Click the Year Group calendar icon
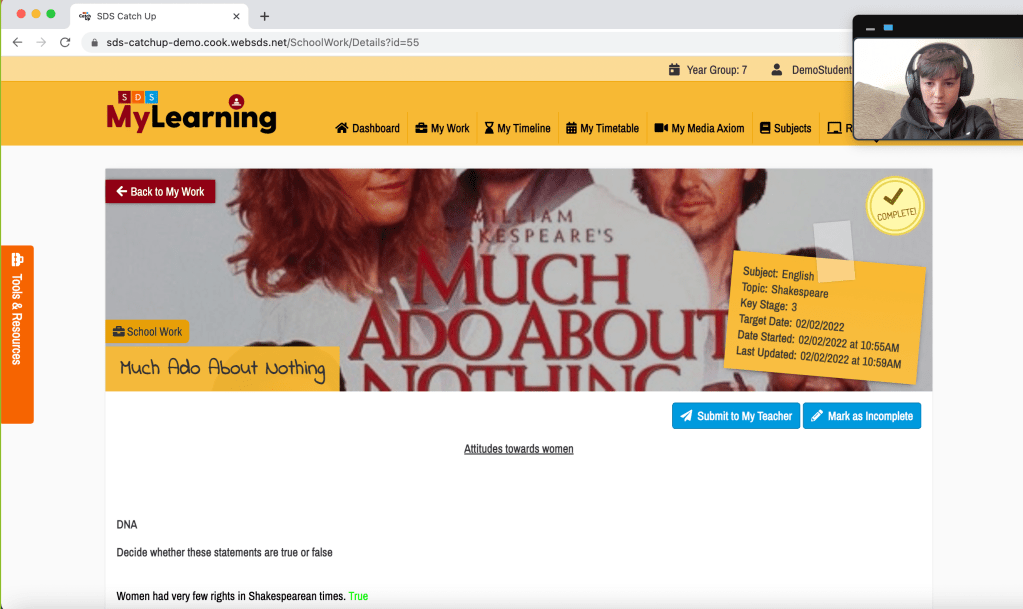This screenshot has width=1023, height=609. point(674,70)
